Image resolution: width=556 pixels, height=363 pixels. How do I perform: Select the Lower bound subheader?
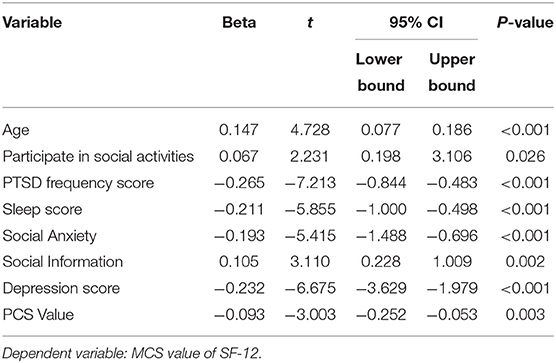pos(380,72)
